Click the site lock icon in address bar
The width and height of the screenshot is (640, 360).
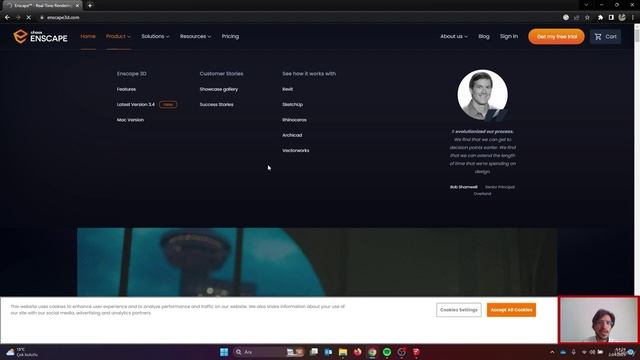tap(42, 18)
